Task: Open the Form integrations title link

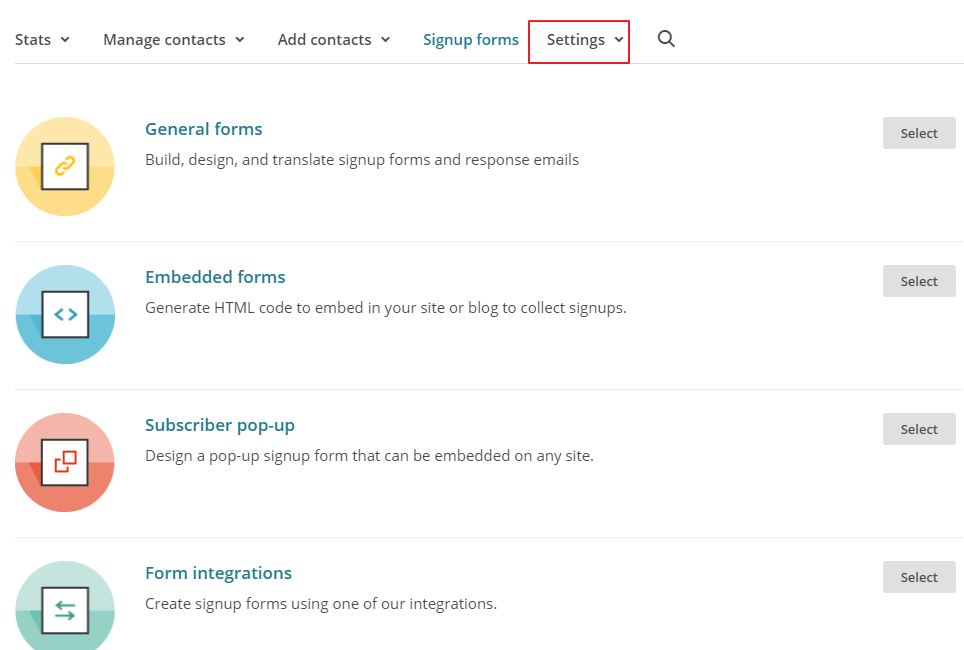Action: [x=218, y=573]
